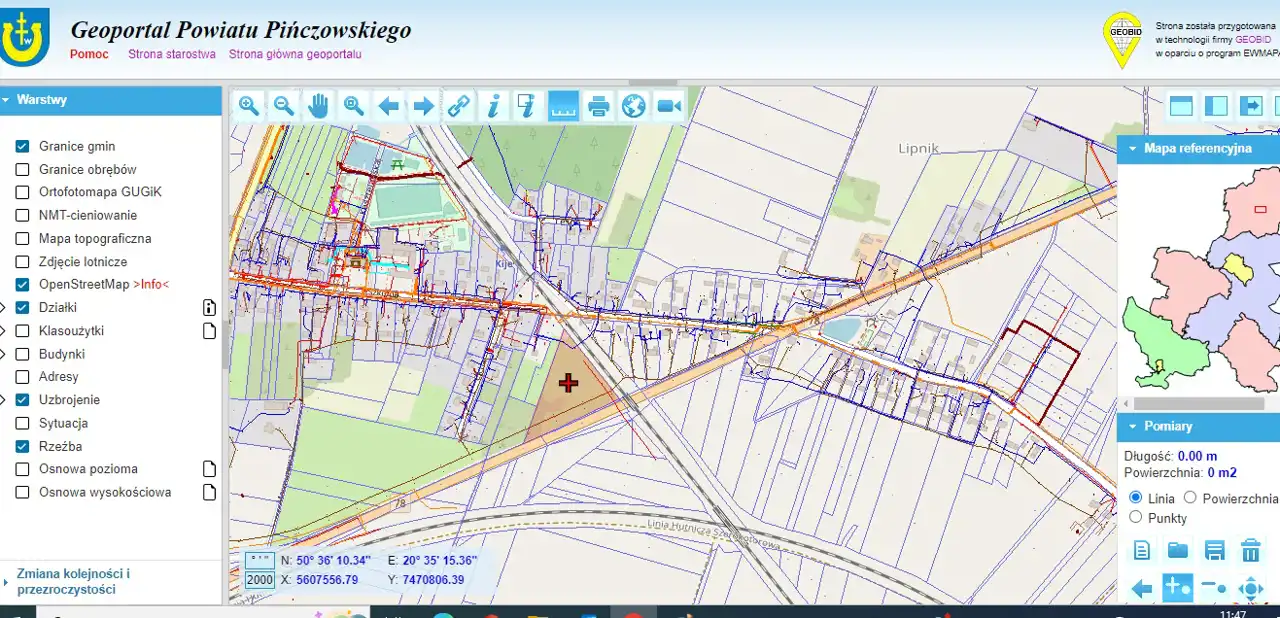Image resolution: width=1280 pixels, height=618 pixels.
Task: Click the video camera icon
Action: [x=669, y=105]
